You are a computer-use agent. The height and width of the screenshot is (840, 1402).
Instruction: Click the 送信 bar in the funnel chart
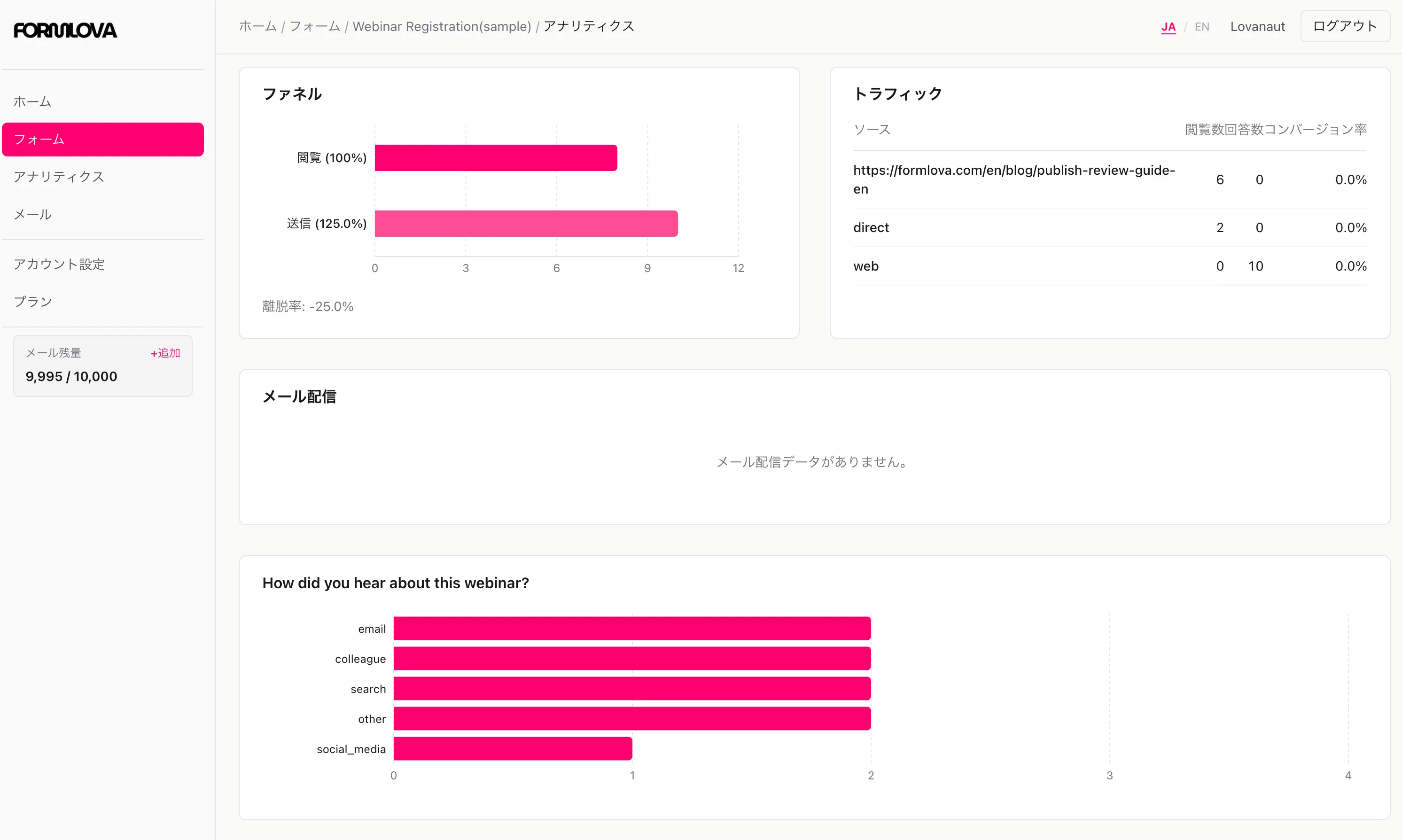tap(525, 224)
